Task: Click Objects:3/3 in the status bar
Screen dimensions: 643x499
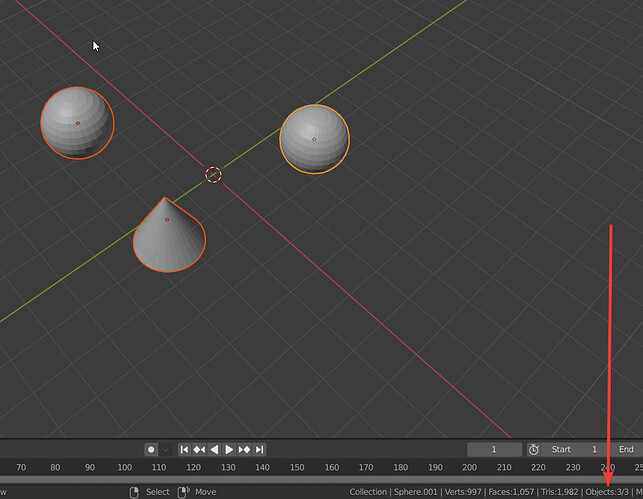Action: tap(607, 492)
